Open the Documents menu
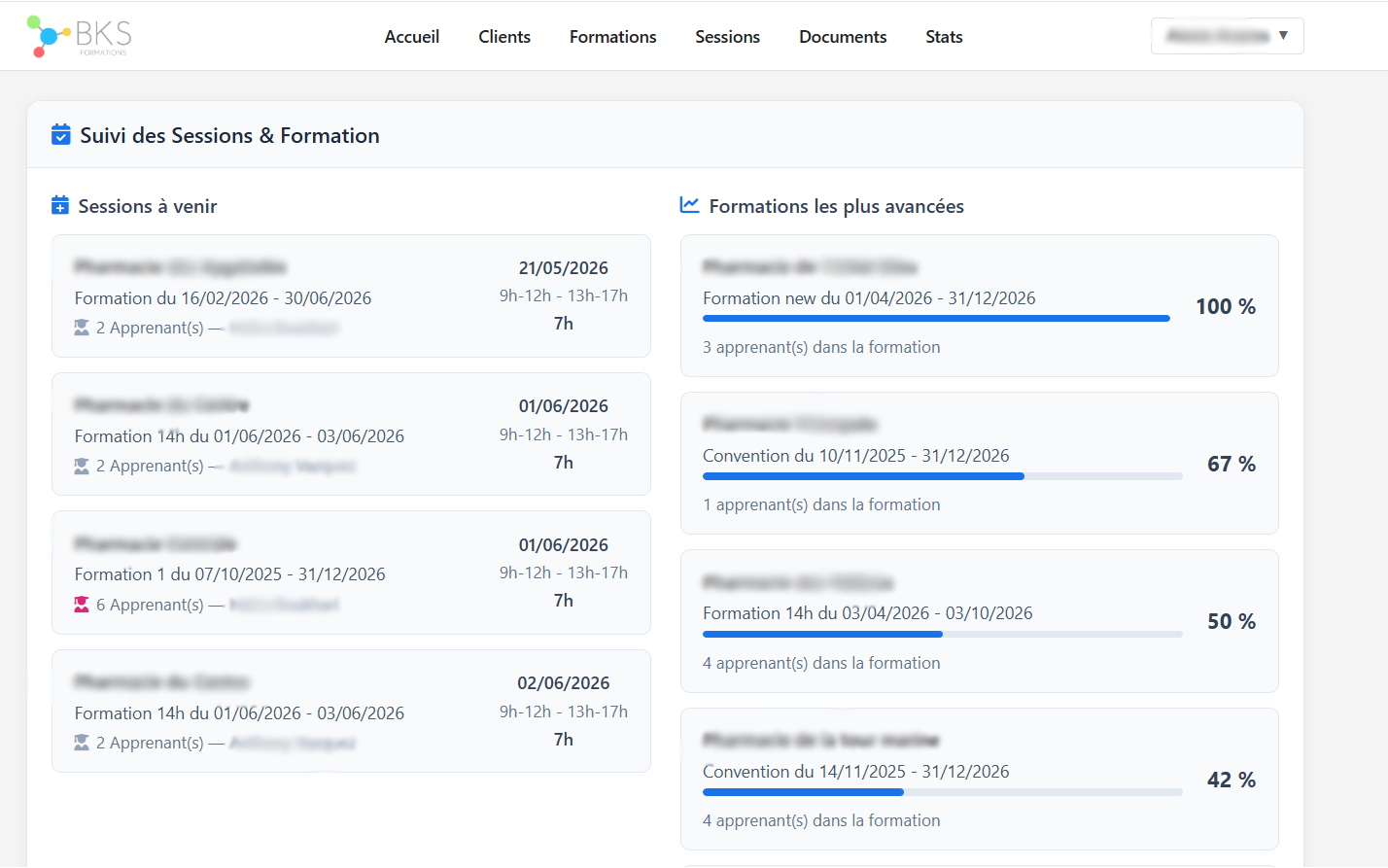The image size is (1388, 868). point(843,37)
